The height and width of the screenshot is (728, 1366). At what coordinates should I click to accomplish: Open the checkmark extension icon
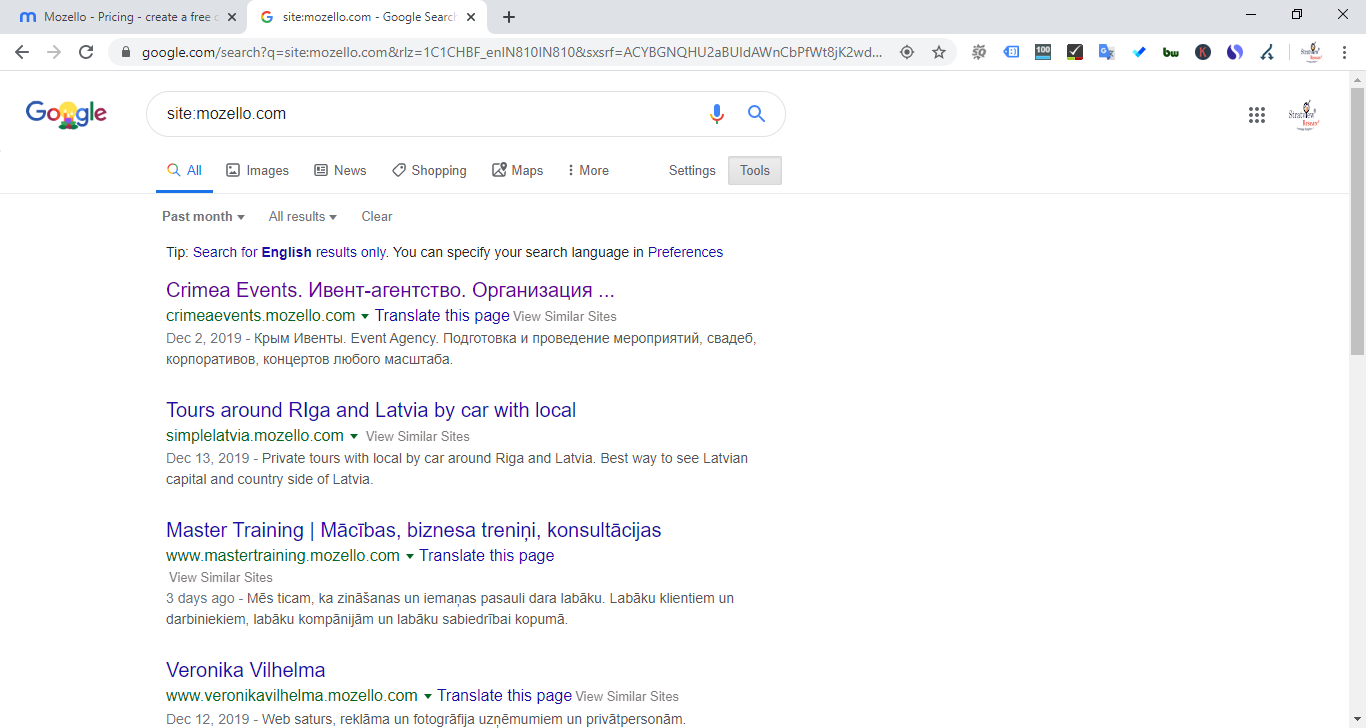click(1075, 52)
